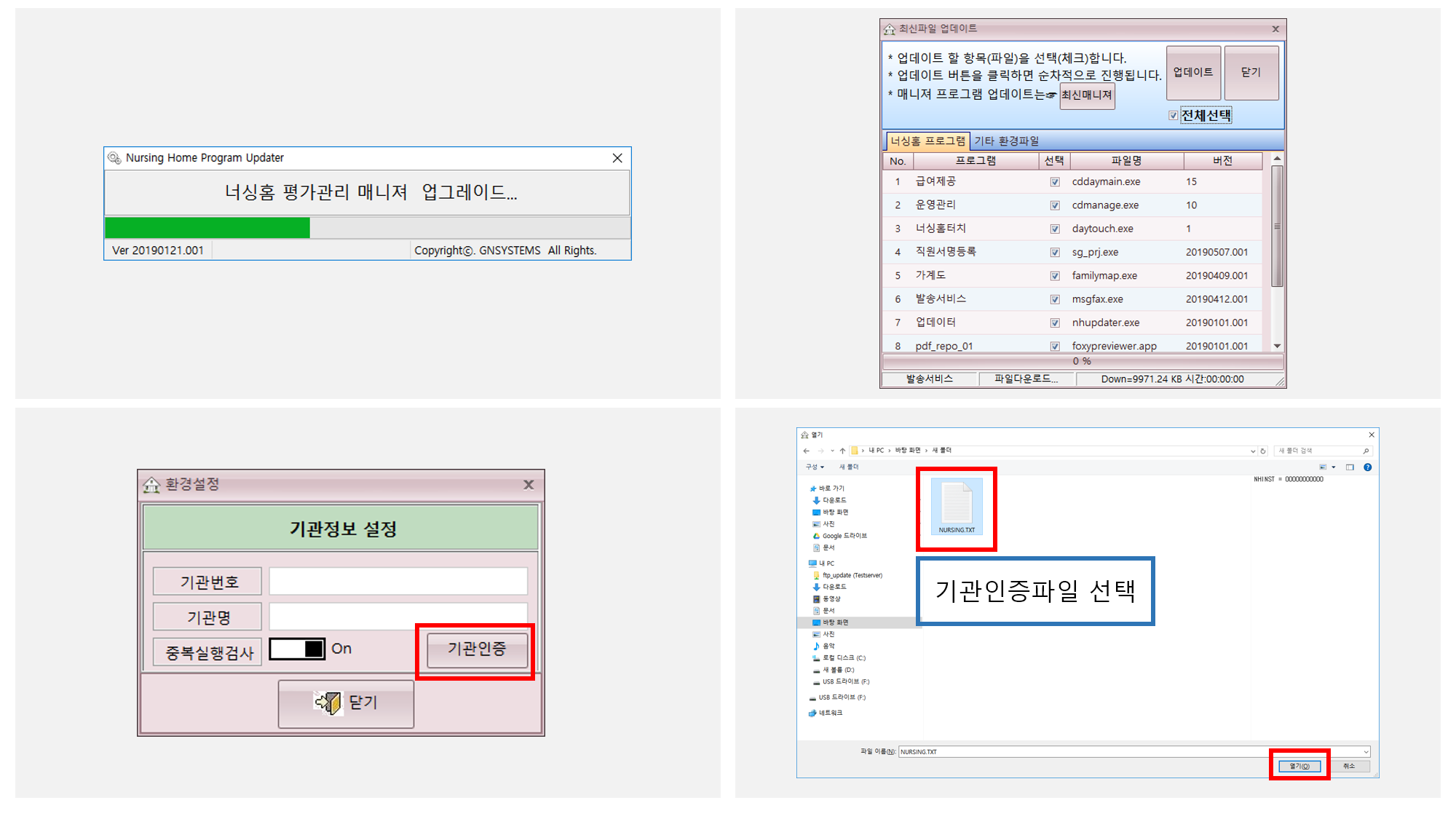Image resolution: width=1456 pixels, height=819 pixels.
Task: Switch the 중복실행검사 On toggle
Action: pyautogui.click(x=297, y=649)
